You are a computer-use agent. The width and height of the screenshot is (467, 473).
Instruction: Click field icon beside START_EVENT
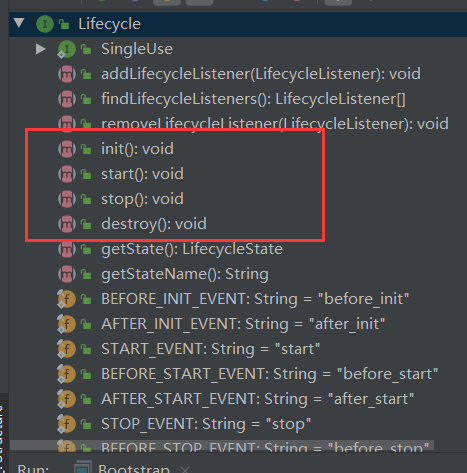click(66, 349)
